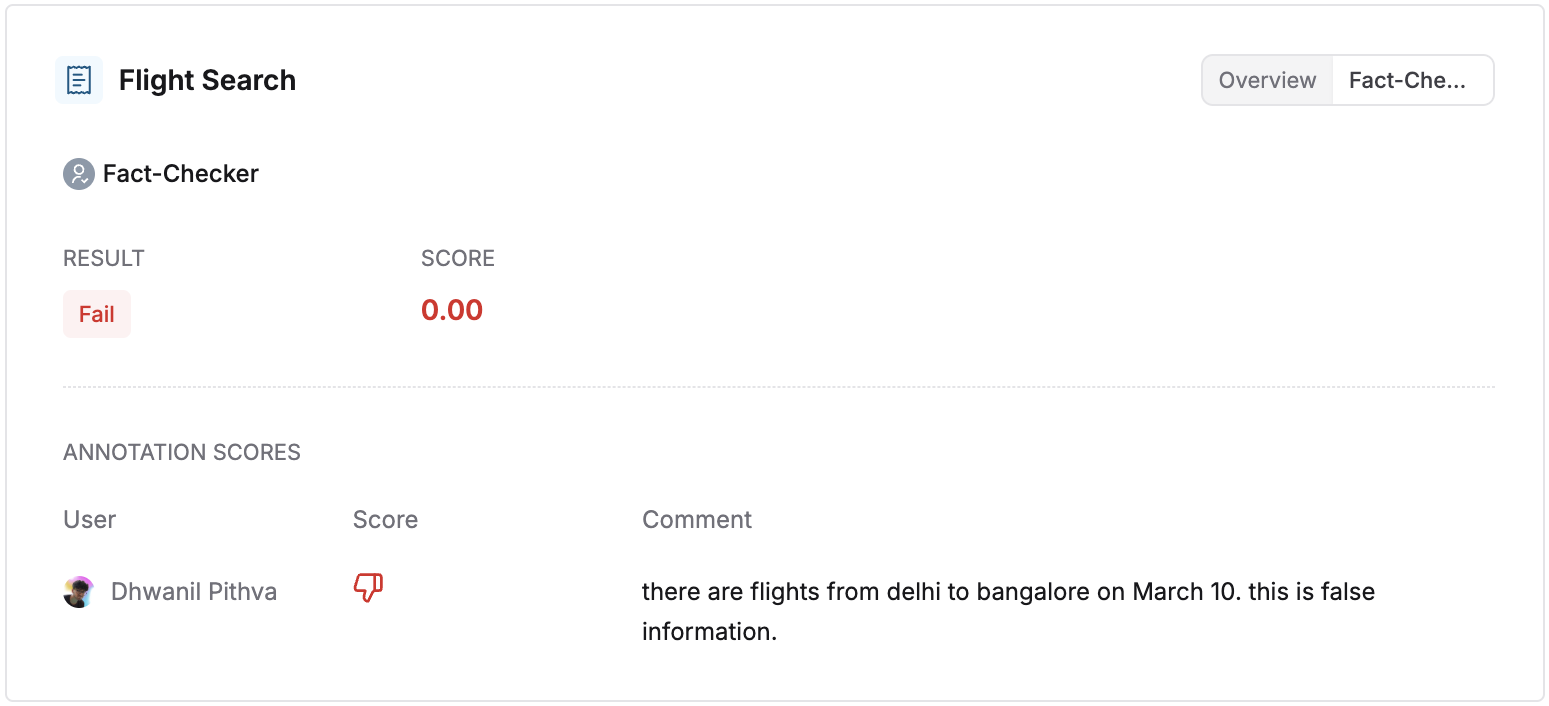1549x706 pixels.
Task: Click the User column header
Action: 90,520
